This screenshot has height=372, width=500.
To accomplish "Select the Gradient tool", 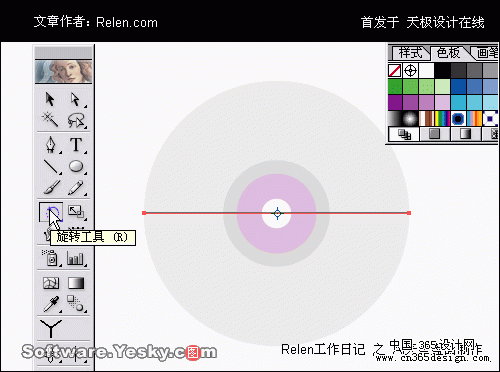I will [76, 283].
